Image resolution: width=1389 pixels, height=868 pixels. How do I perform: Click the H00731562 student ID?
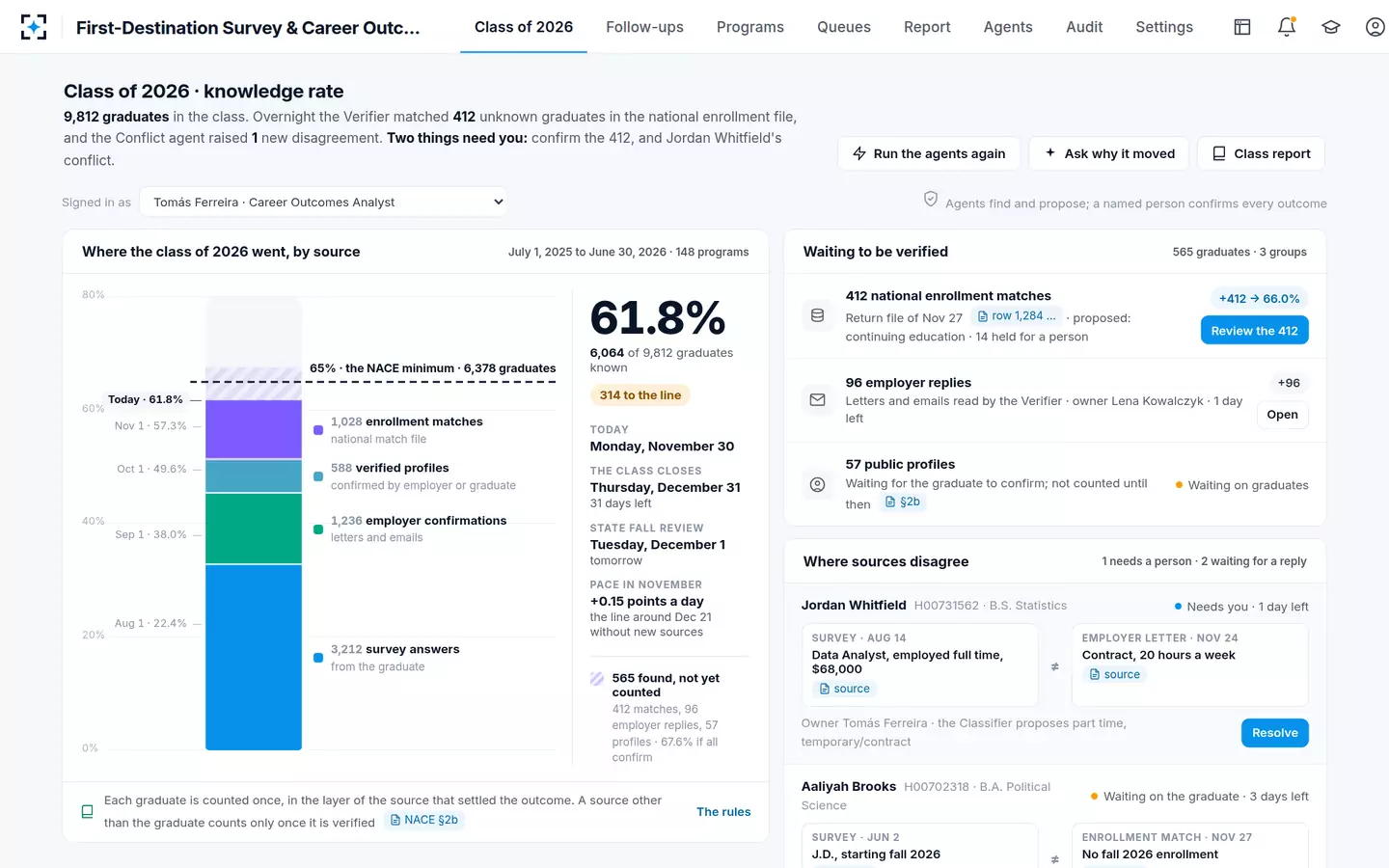click(946, 606)
